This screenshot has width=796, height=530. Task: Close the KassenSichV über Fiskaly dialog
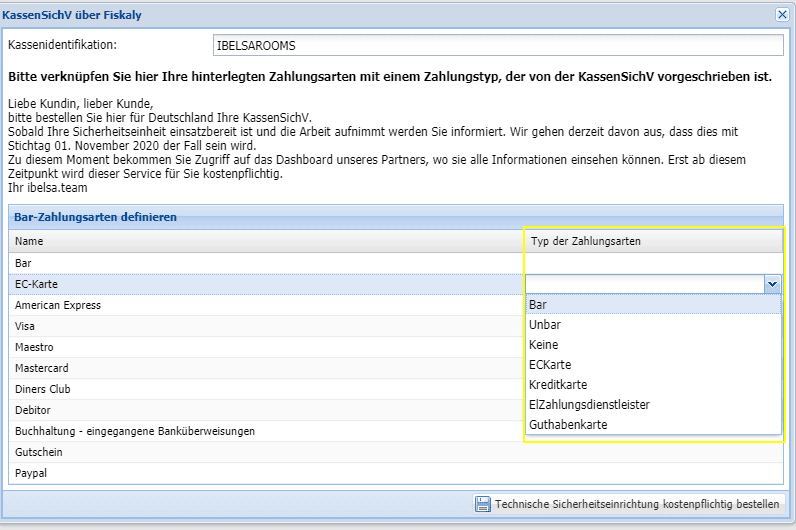pyautogui.click(x=782, y=14)
